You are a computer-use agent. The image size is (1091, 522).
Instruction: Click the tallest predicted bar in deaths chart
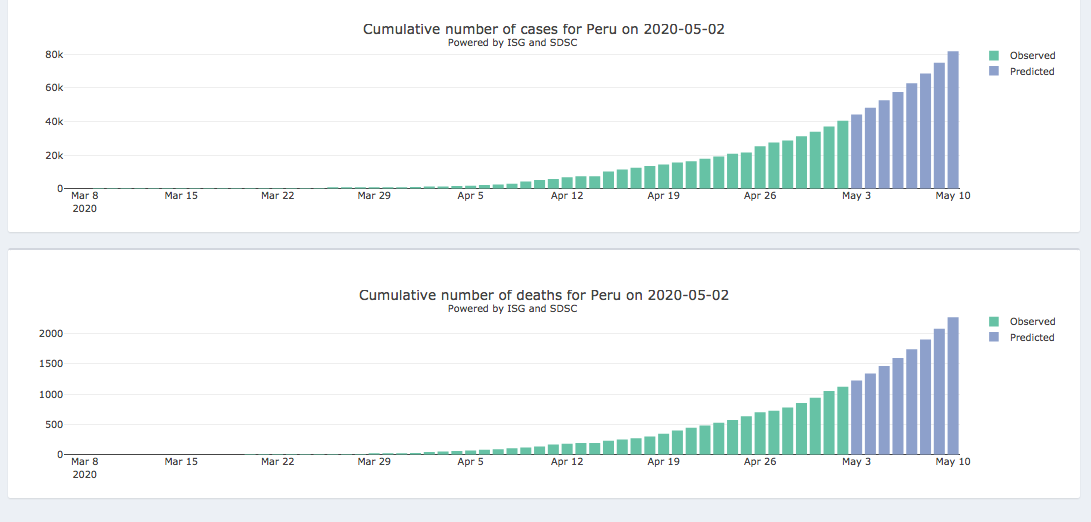pos(953,386)
